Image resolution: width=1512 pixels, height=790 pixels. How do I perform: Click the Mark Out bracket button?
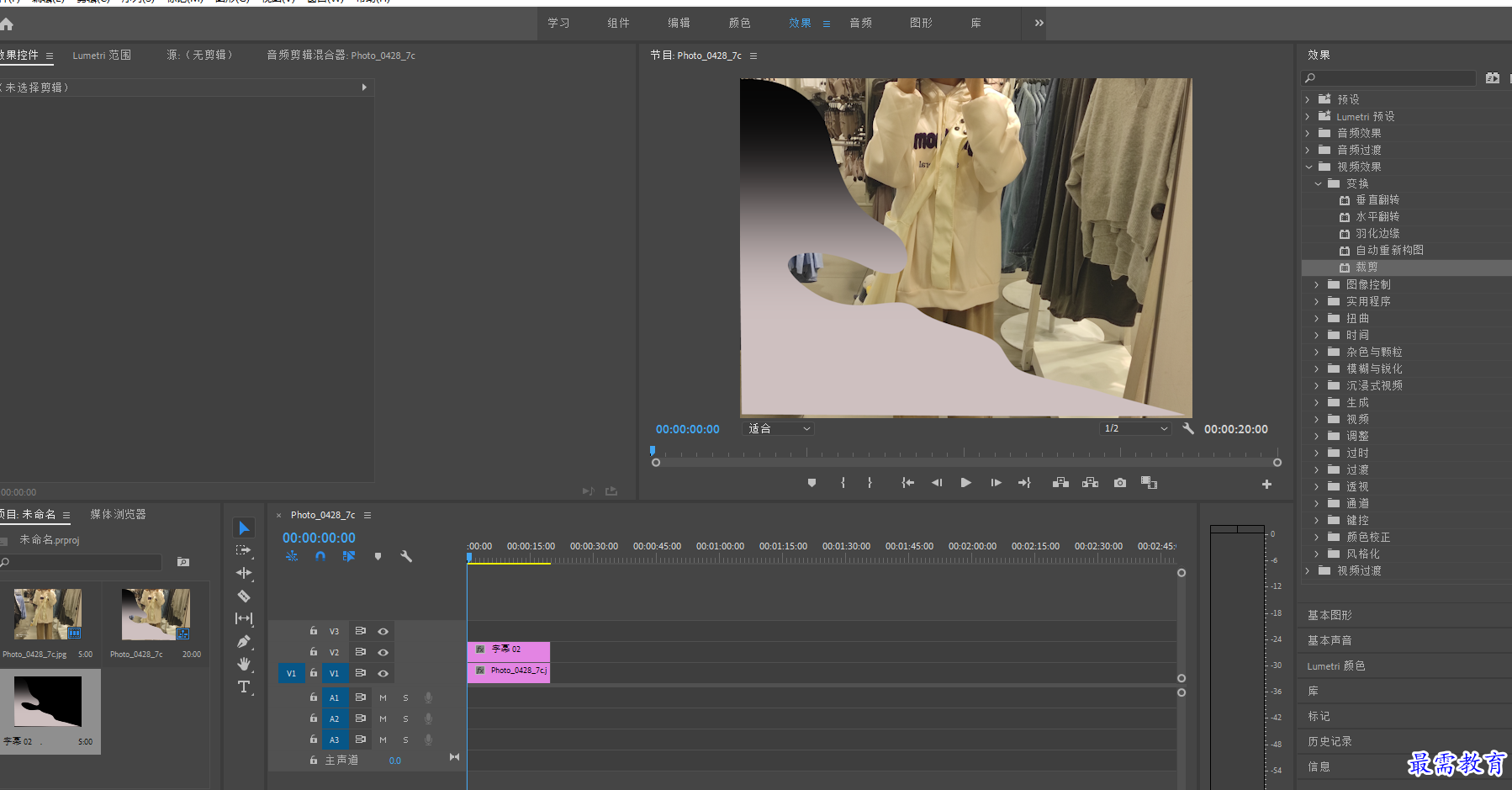[870, 483]
